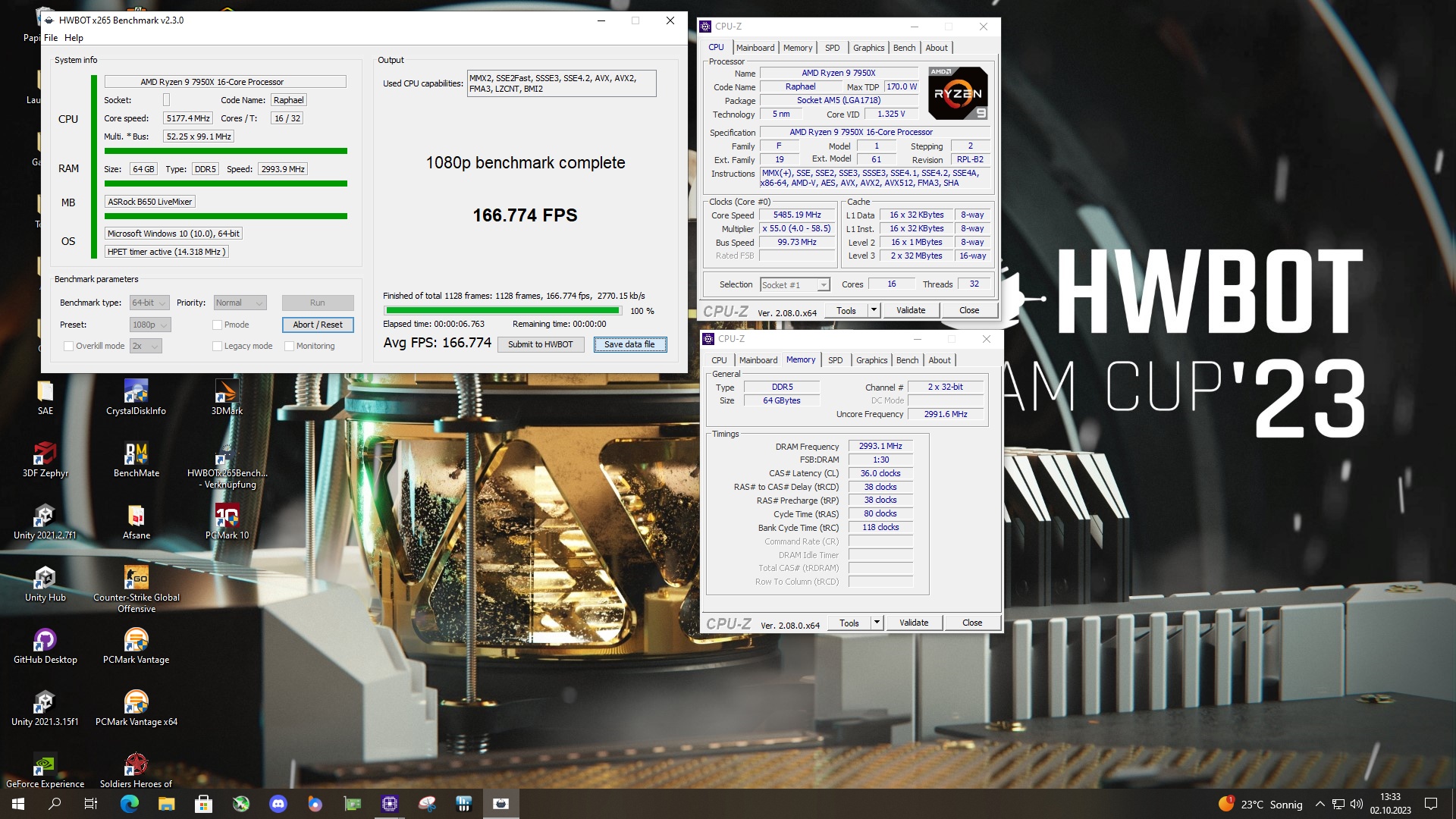This screenshot has width=1456, height=819.
Task: Open Task View from taskbar
Action: 91,804
